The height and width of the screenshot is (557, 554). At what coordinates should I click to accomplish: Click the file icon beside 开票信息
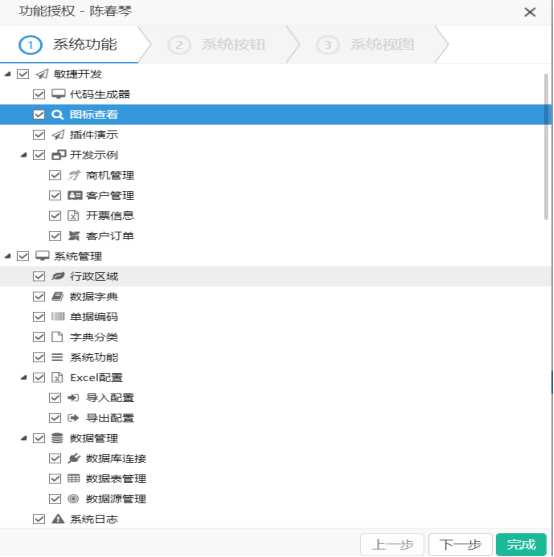pos(73,216)
